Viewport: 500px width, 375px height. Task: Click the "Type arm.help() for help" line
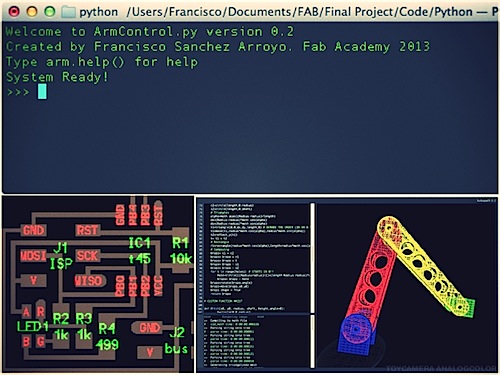coord(102,62)
